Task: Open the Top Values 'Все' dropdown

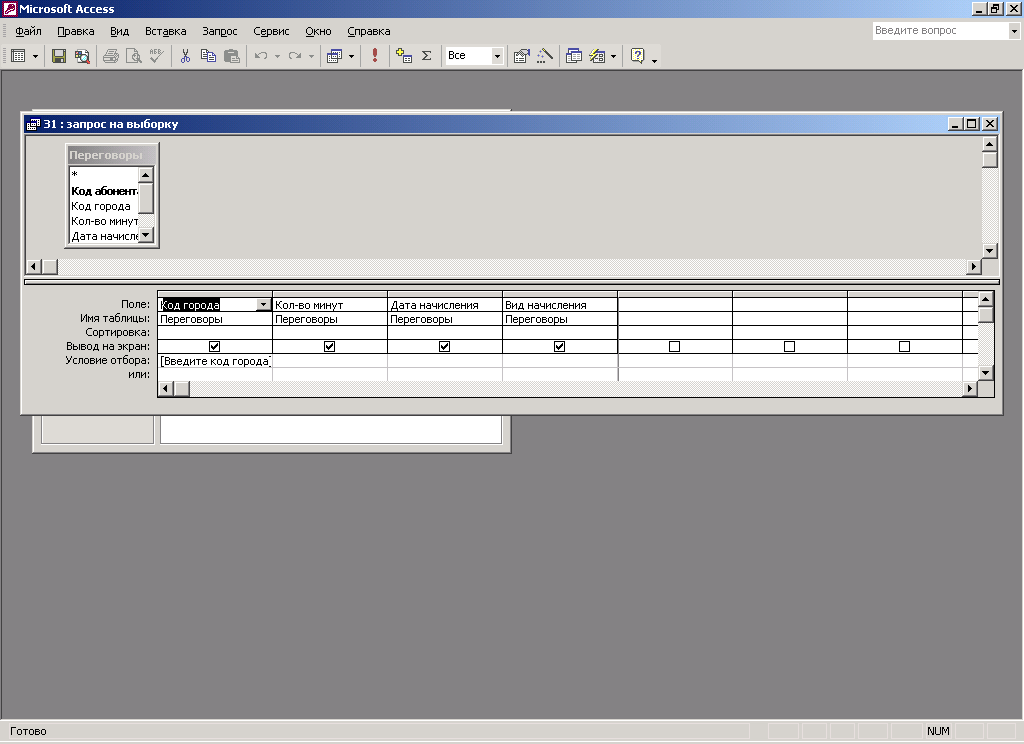Action: 497,56
